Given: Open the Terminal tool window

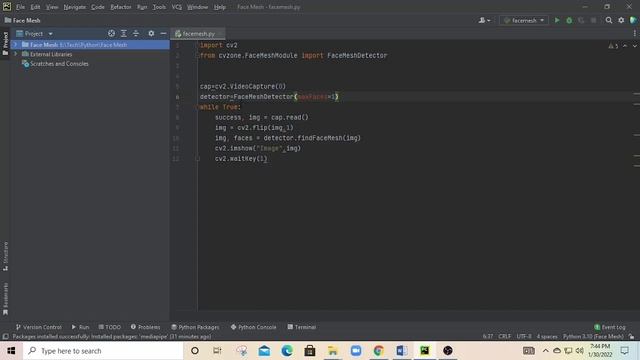Looking at the screenshot, I should click(302, 327).
